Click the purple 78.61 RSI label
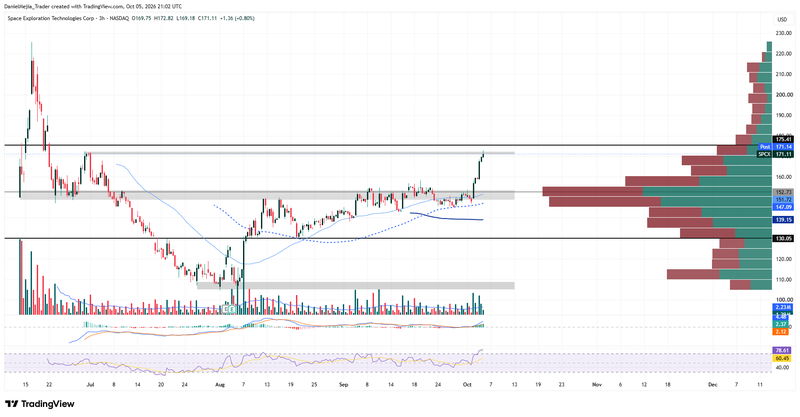The image size is (800, 417). click(x=782, y=351)
